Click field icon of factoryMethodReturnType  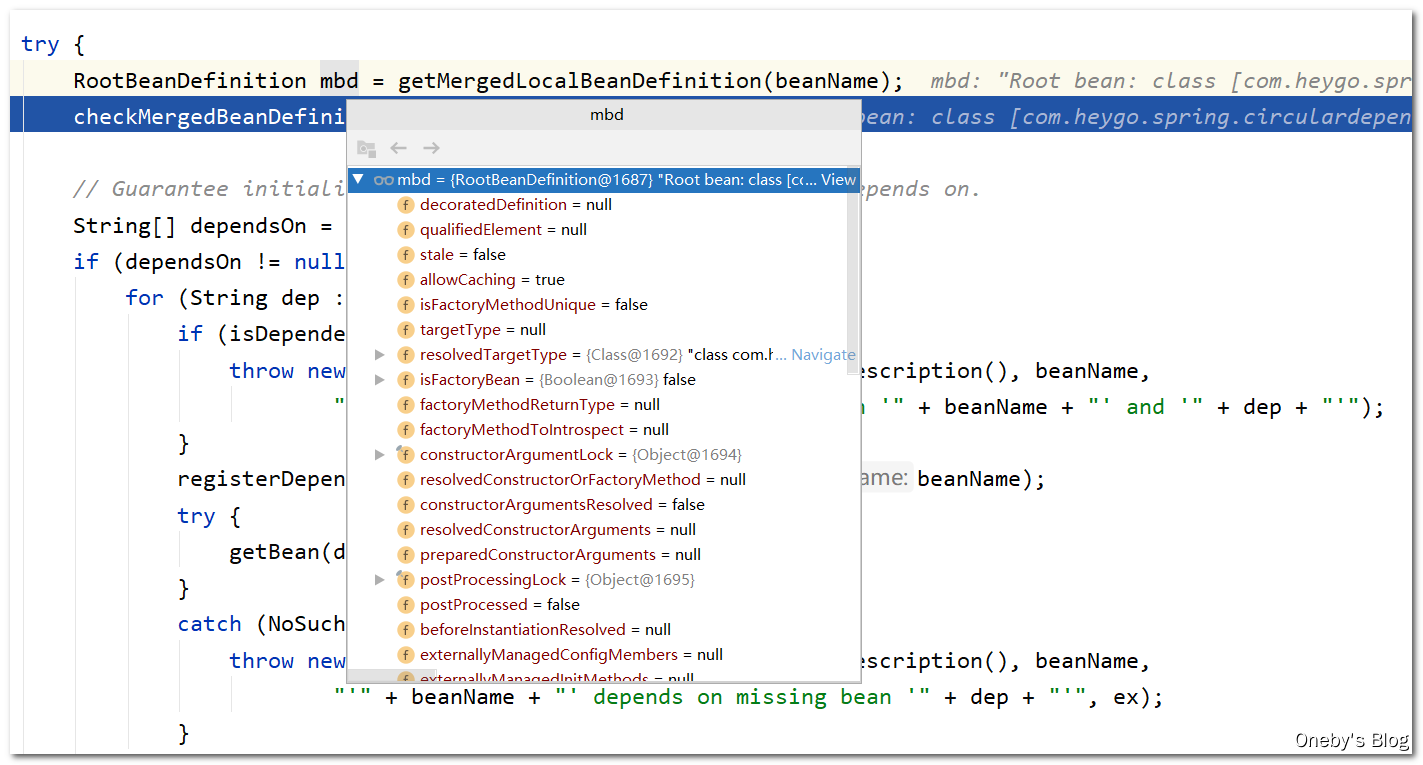tap(405, 405)
